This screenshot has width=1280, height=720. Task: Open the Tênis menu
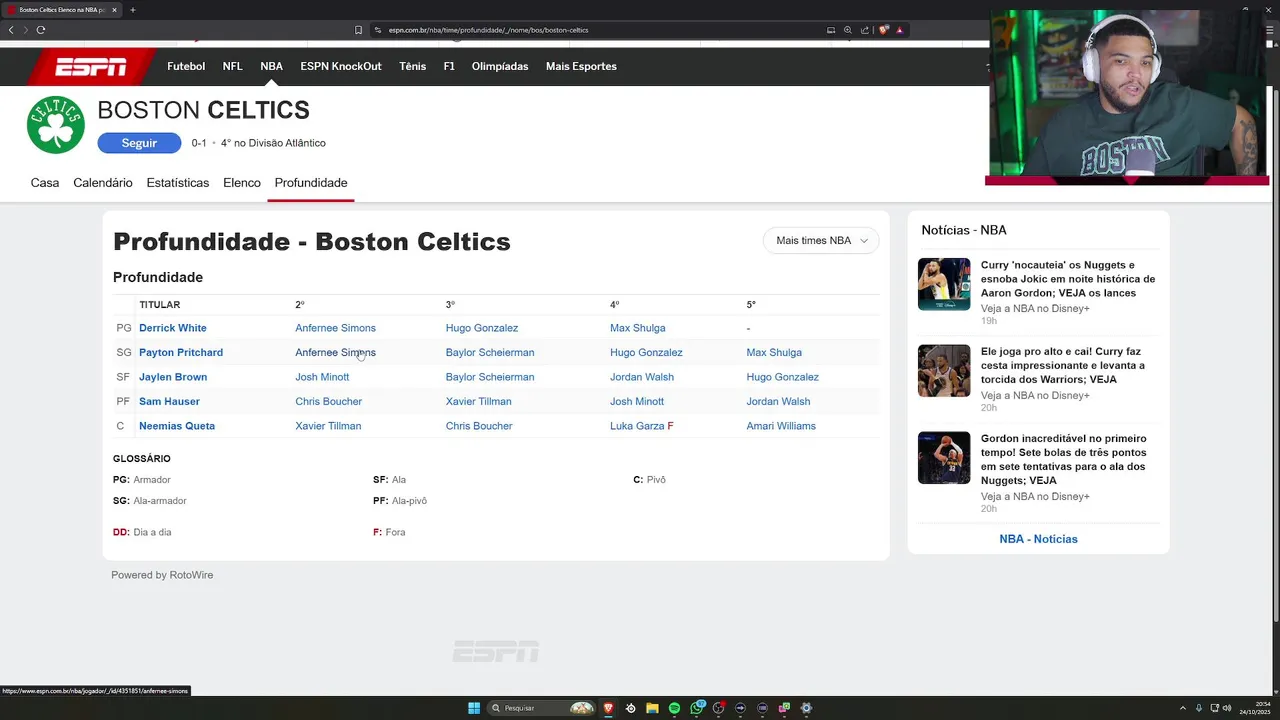click(x=412, y=66)
